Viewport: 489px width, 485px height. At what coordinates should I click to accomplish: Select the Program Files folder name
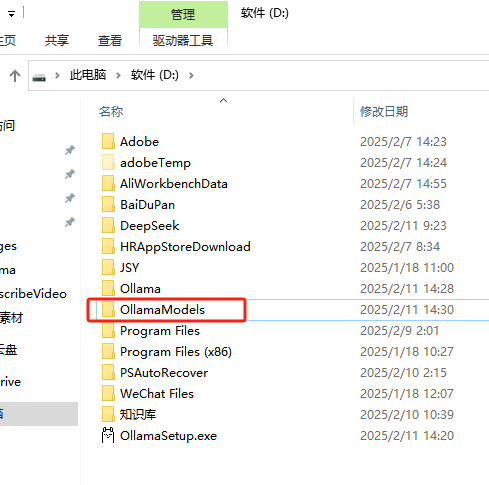(160, 331)
